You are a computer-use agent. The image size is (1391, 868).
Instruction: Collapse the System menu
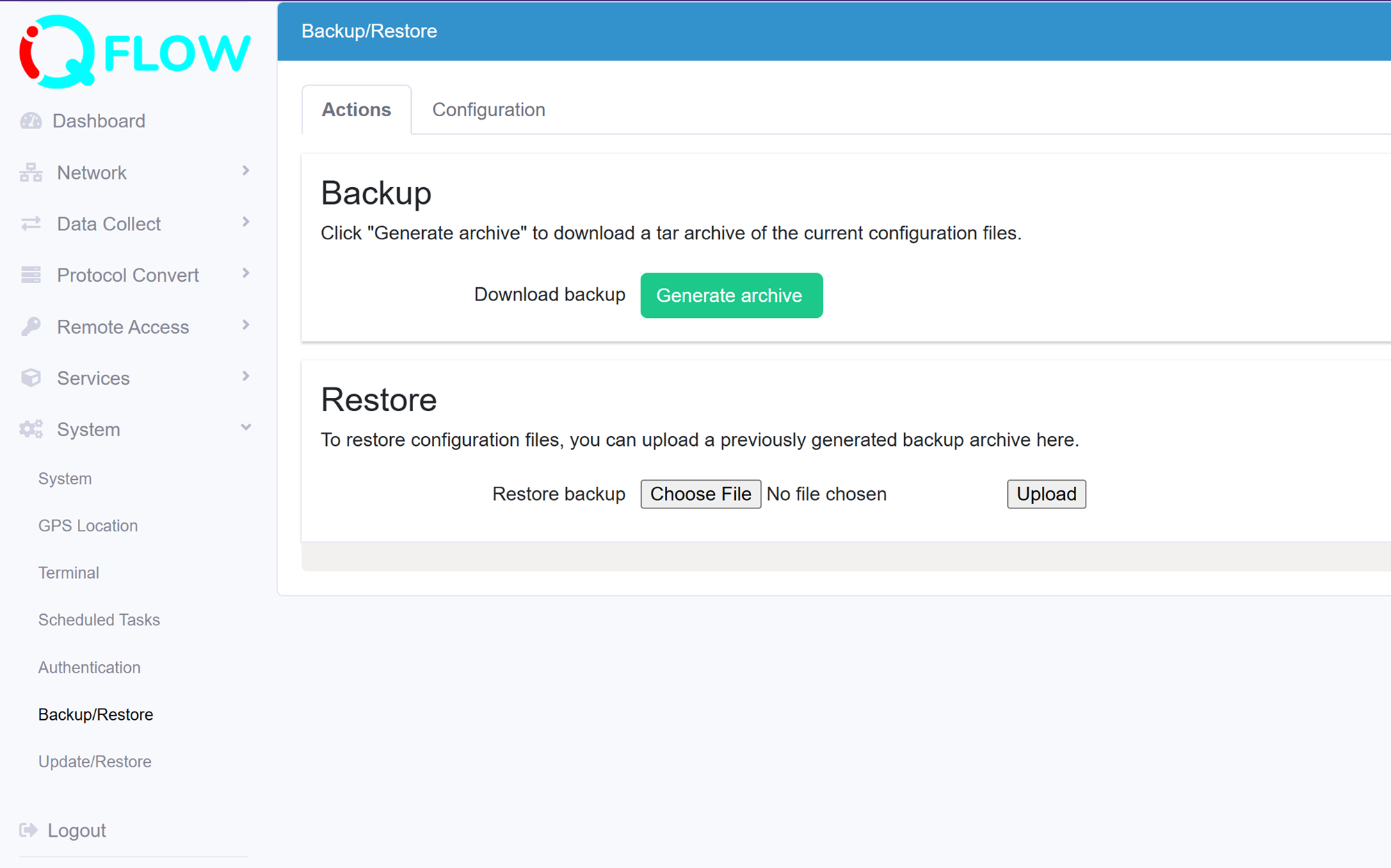click(x=245, y=427)
